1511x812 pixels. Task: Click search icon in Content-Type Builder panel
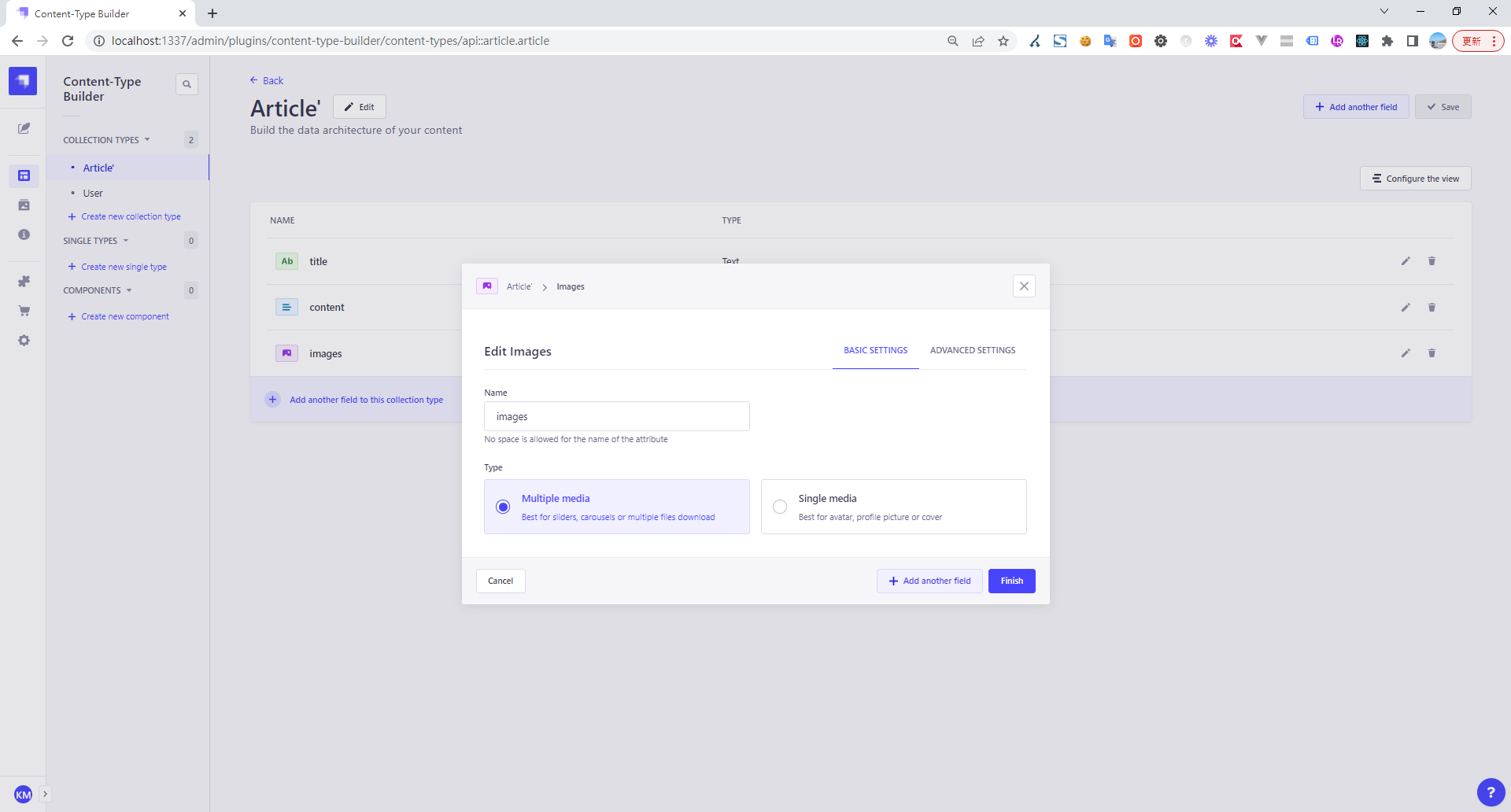(x=187, y=84)
